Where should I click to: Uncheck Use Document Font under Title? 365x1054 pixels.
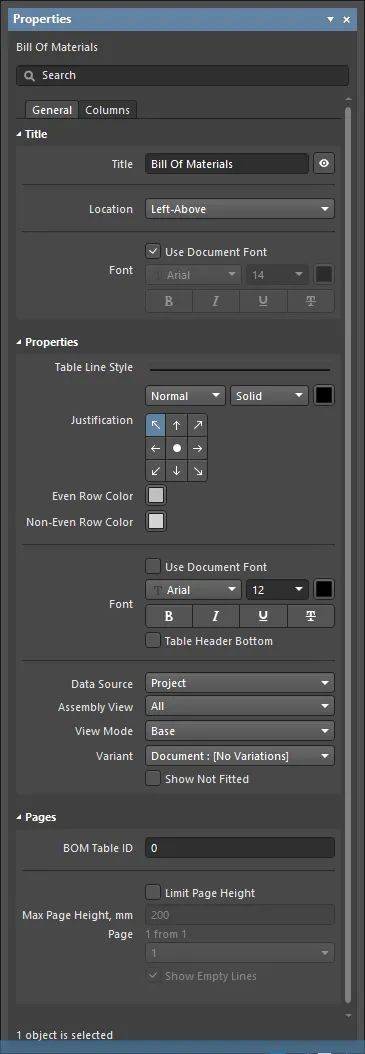pos(153,252)
